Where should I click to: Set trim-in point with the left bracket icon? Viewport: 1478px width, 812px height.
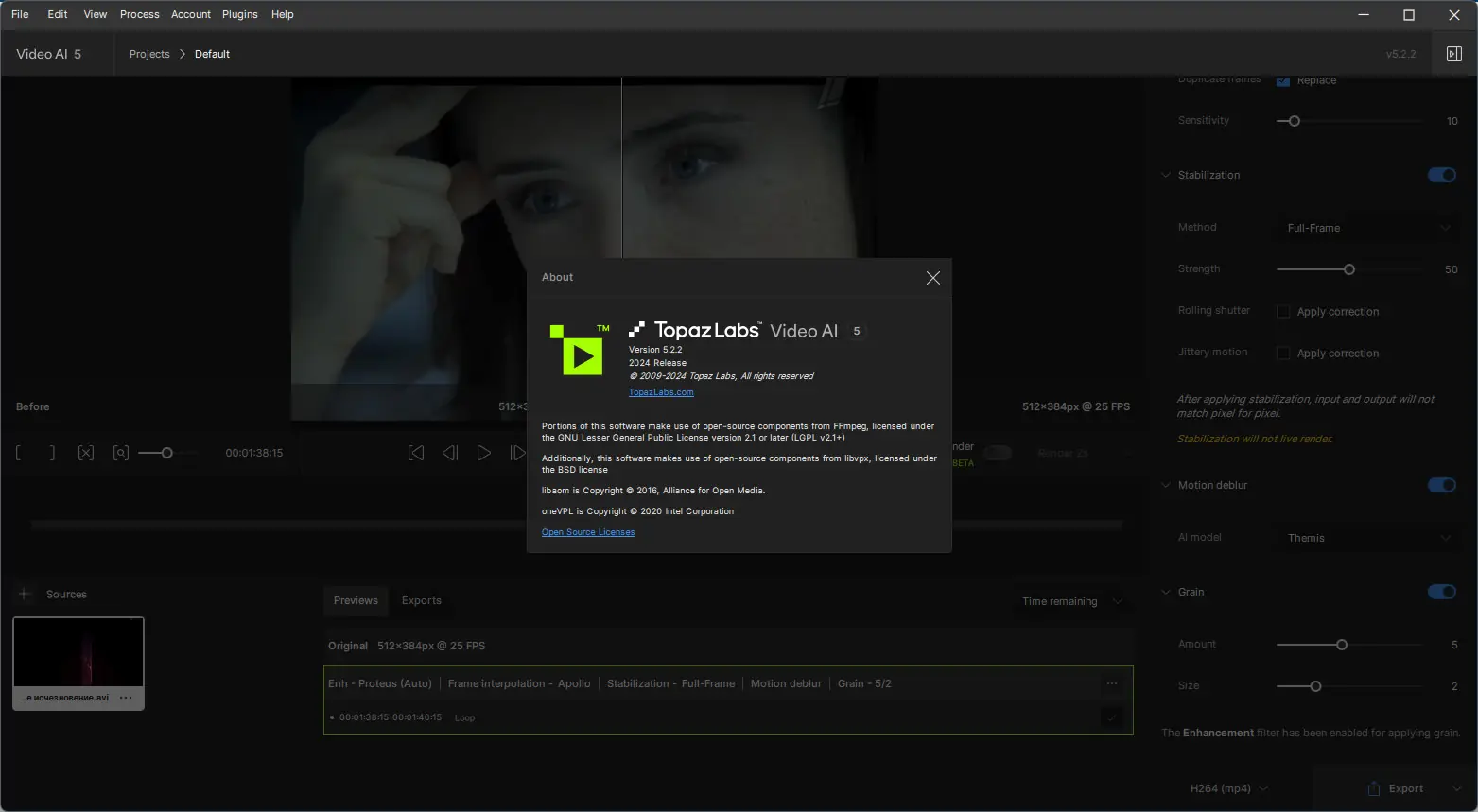pos(17,453)
